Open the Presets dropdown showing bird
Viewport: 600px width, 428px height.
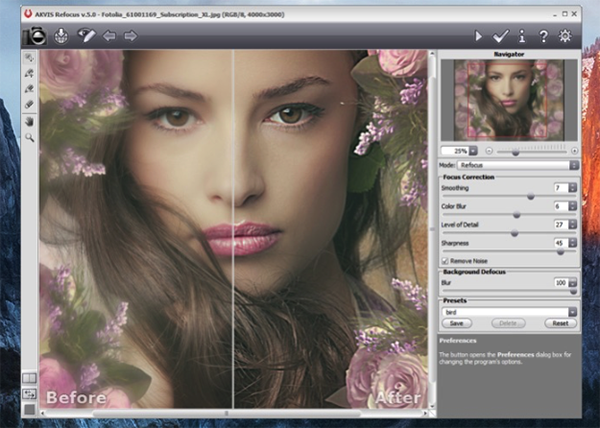pos(509,312)
